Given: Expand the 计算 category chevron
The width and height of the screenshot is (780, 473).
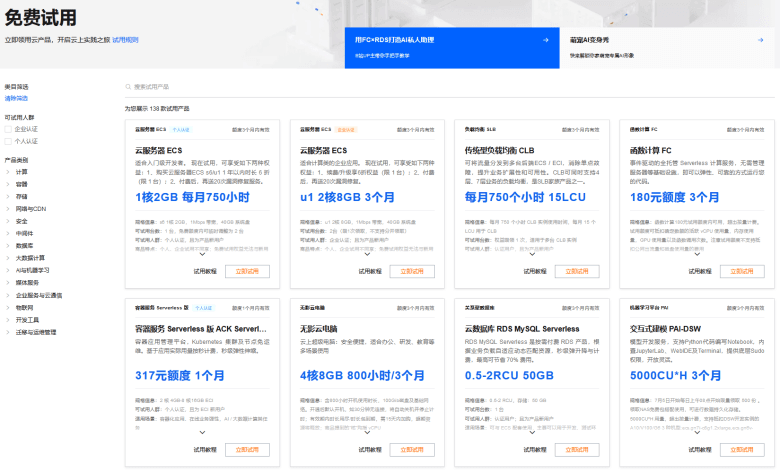Looking at the screenshot, I should [x=7, y=172].
